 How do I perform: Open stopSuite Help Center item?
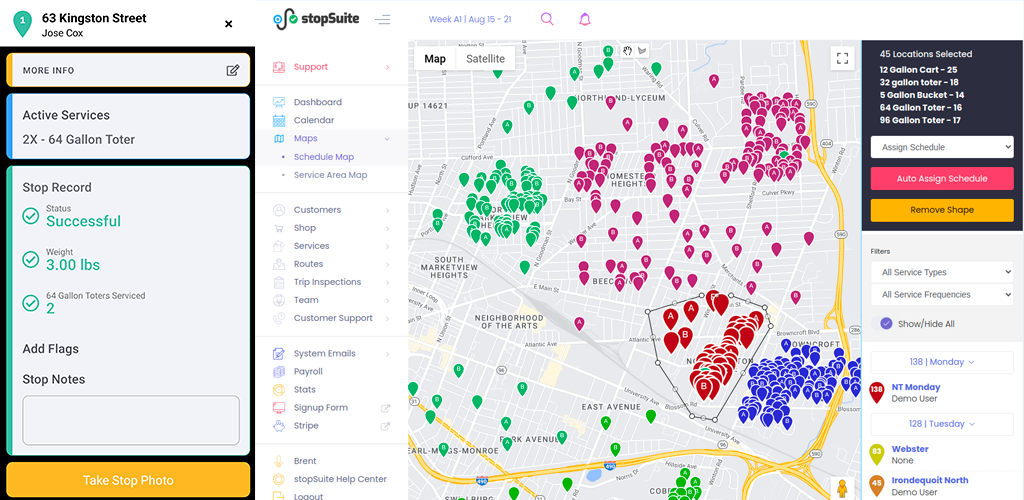pos(340,479)
